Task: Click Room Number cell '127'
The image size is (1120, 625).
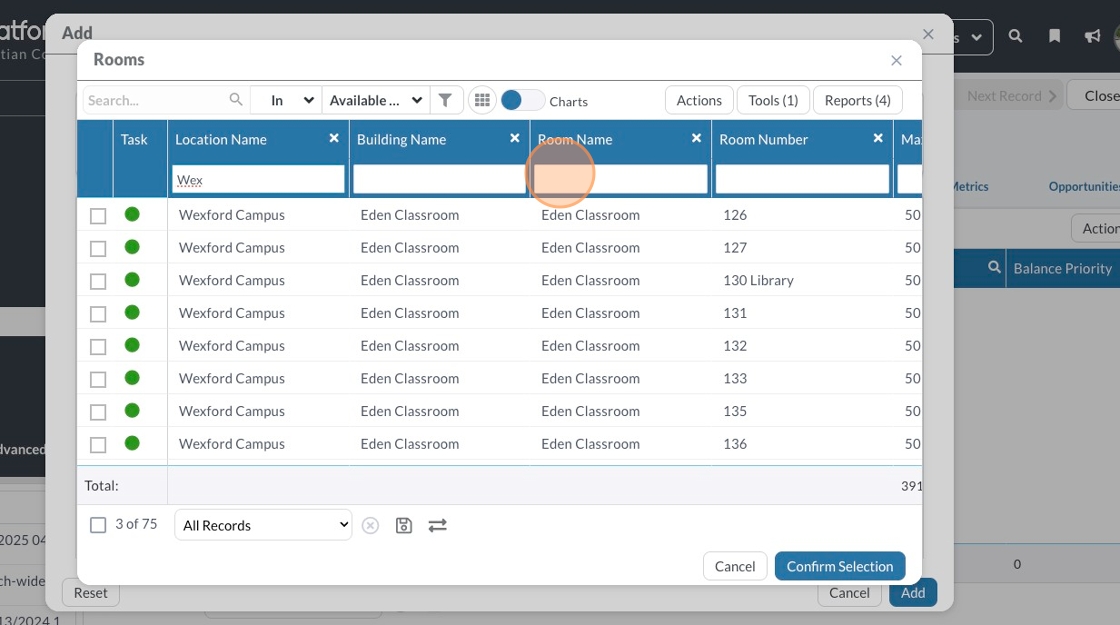Action: (x=735, y=248)
